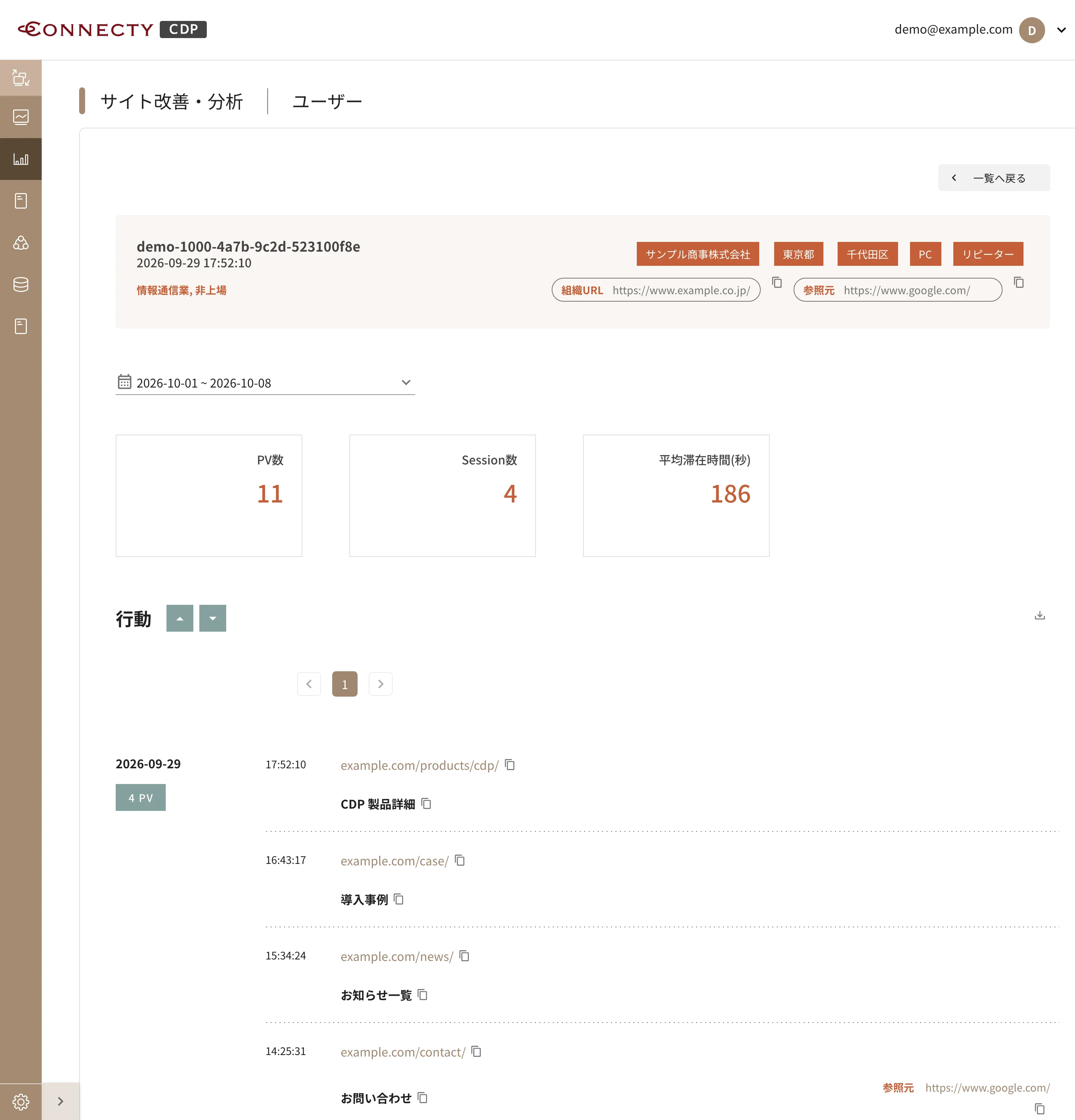Click the リピーター tag
Screen dimensions: 1075x1120
[x=988, y=254]
